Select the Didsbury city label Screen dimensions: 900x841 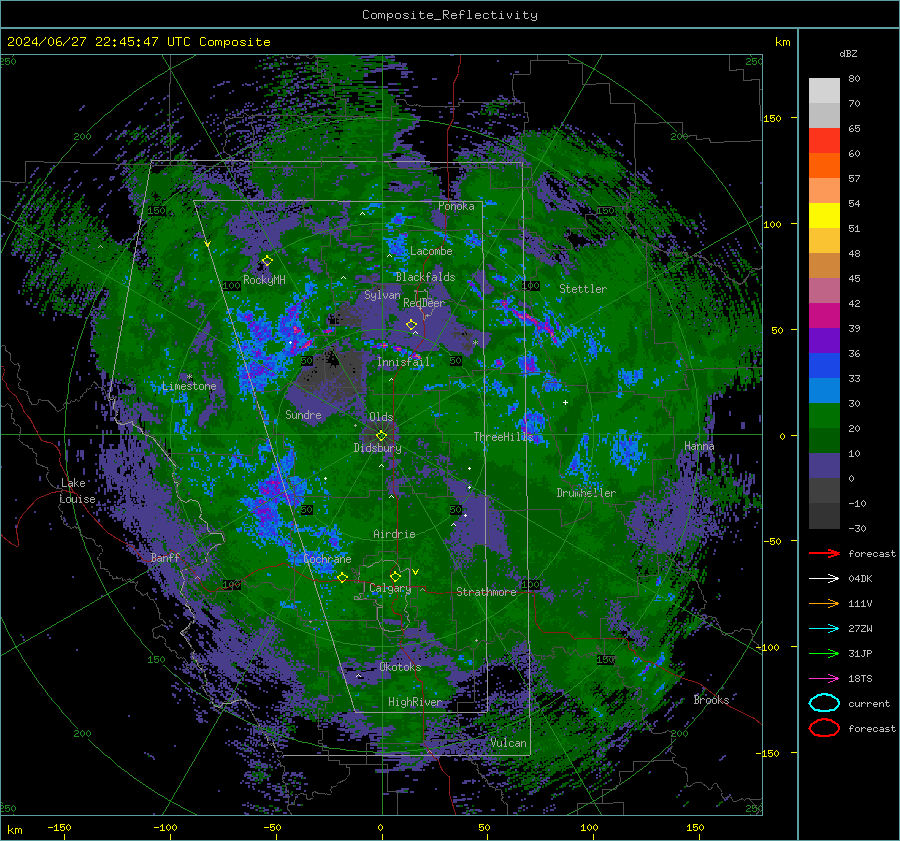coord(377,448)
